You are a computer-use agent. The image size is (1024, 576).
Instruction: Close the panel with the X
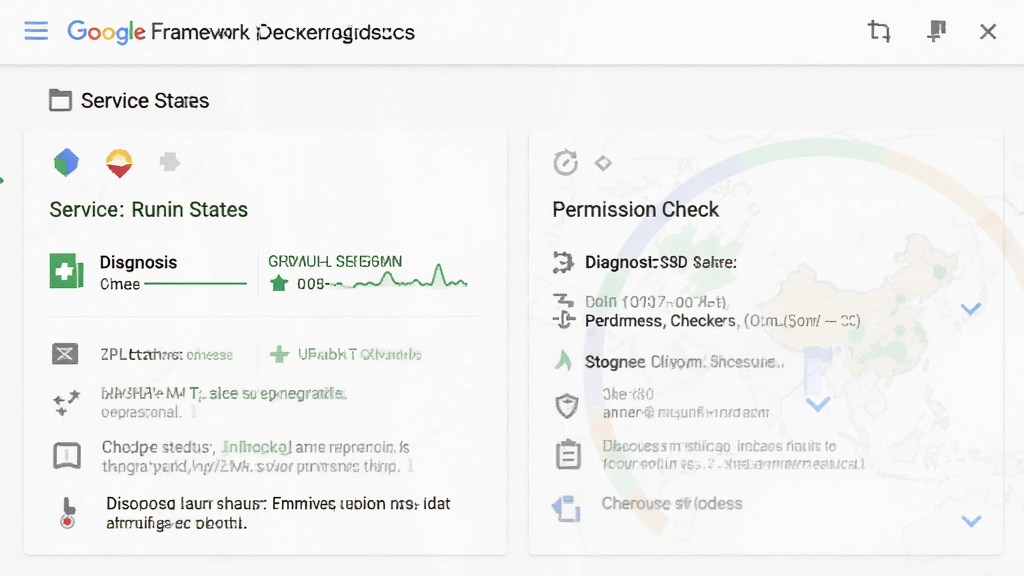[988, 31]
